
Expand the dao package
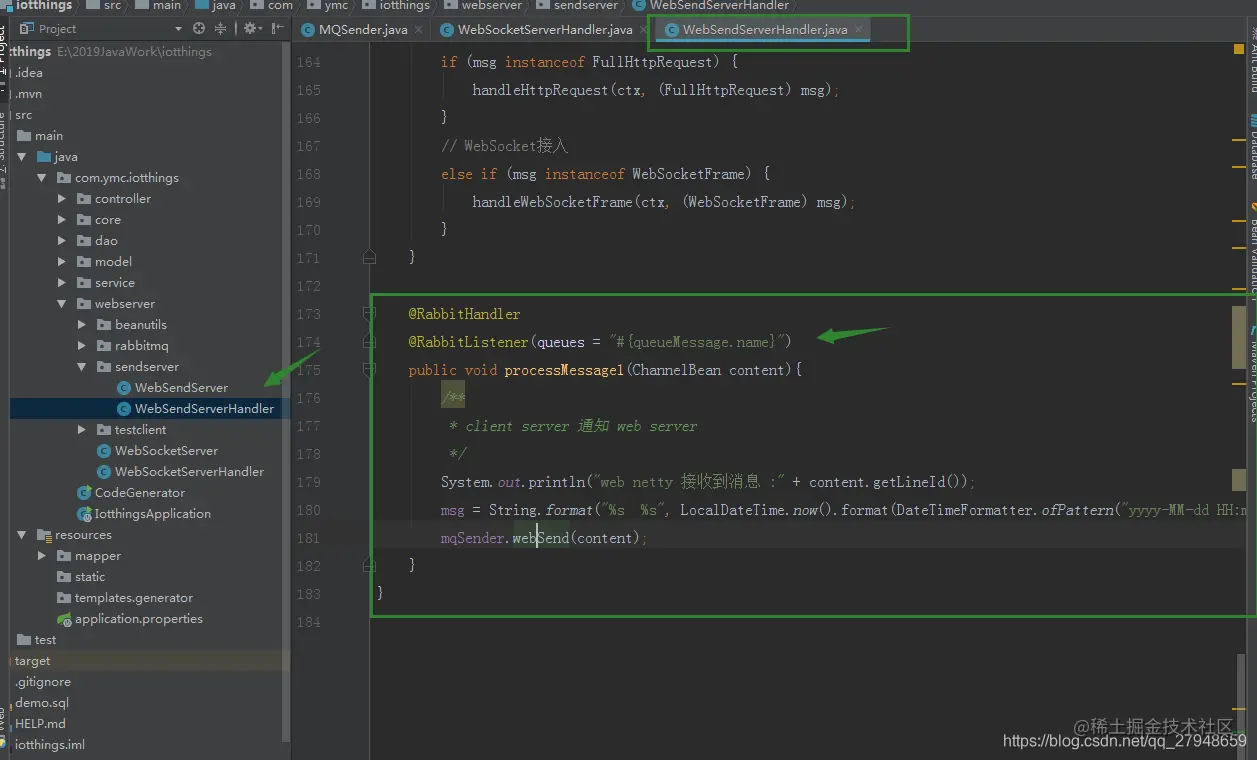click(62, 241)
